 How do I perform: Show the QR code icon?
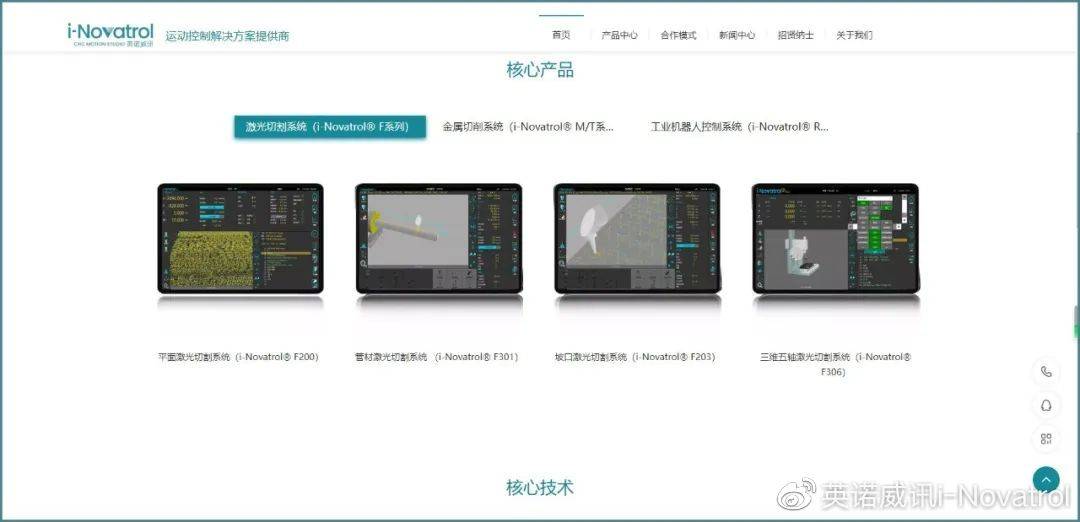coord(1046,439)
